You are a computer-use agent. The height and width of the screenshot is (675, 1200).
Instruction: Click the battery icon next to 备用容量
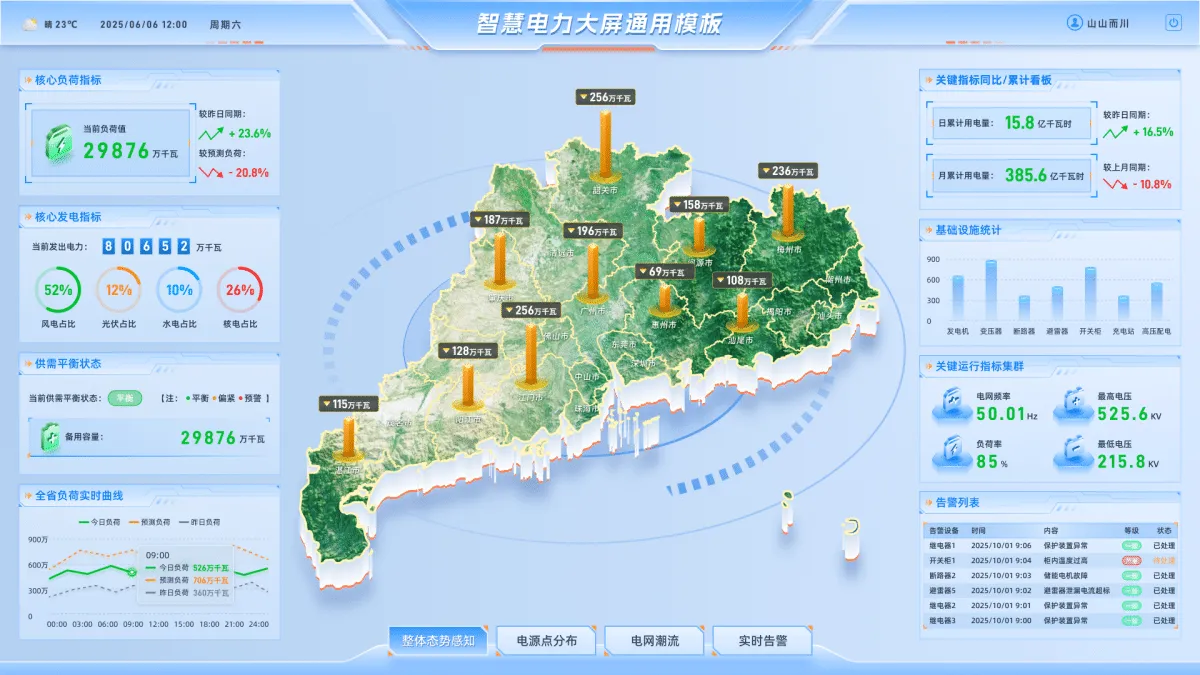50,437
